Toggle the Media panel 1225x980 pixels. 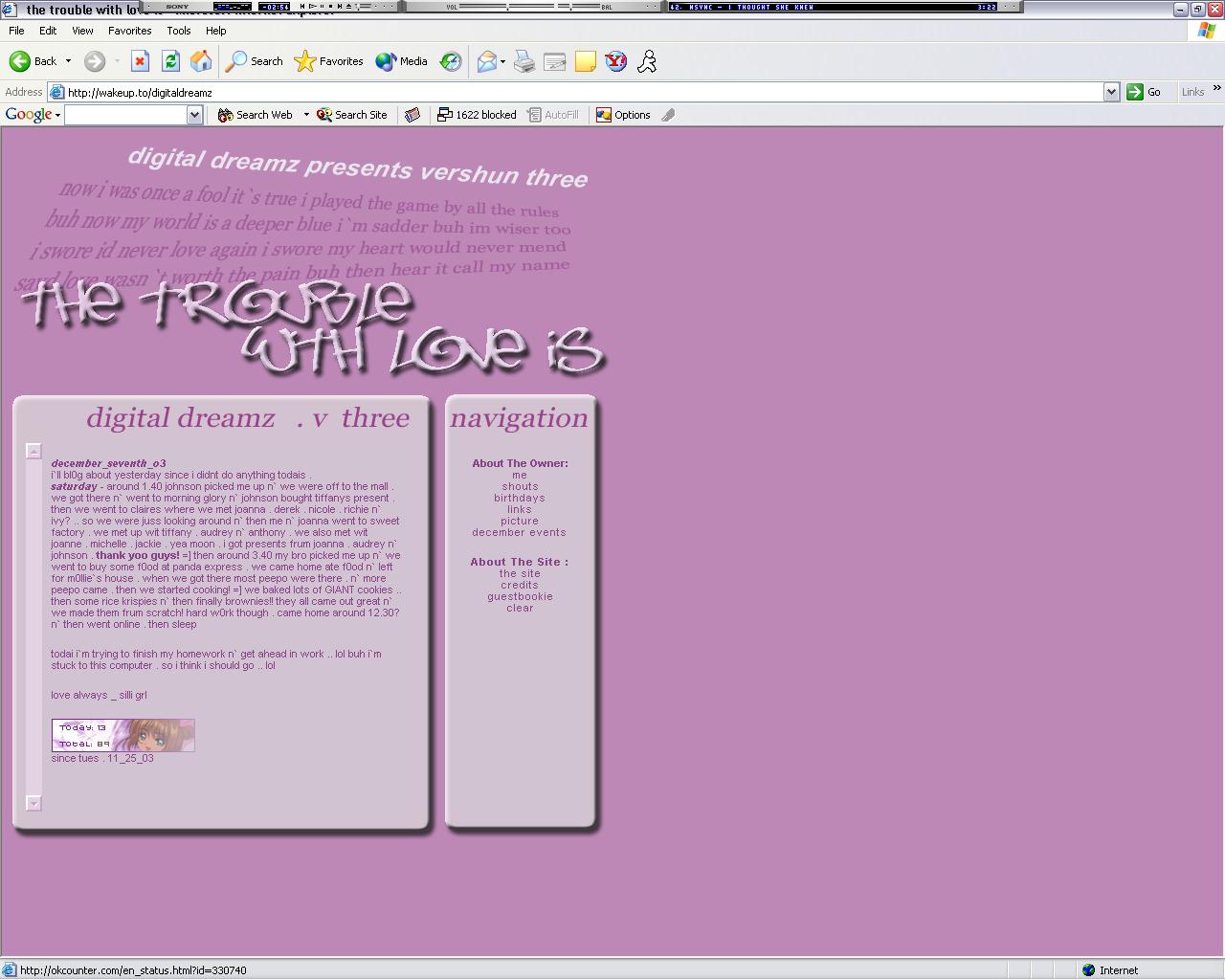tap(402, 61)
